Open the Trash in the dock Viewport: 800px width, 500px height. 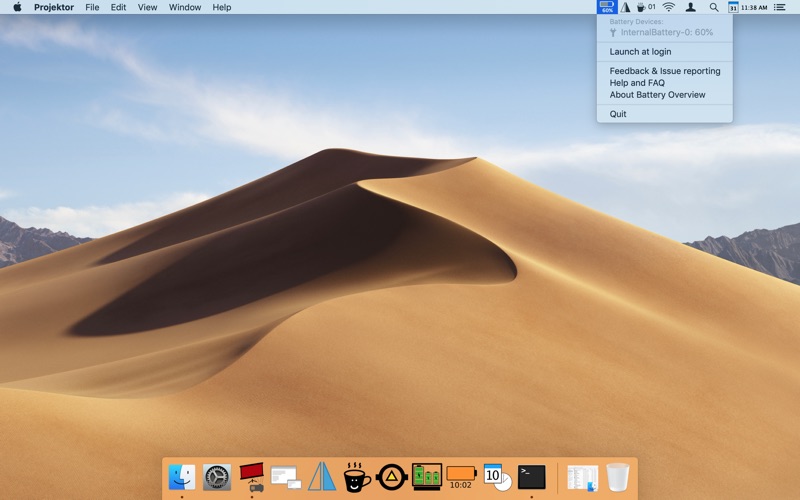618,477
